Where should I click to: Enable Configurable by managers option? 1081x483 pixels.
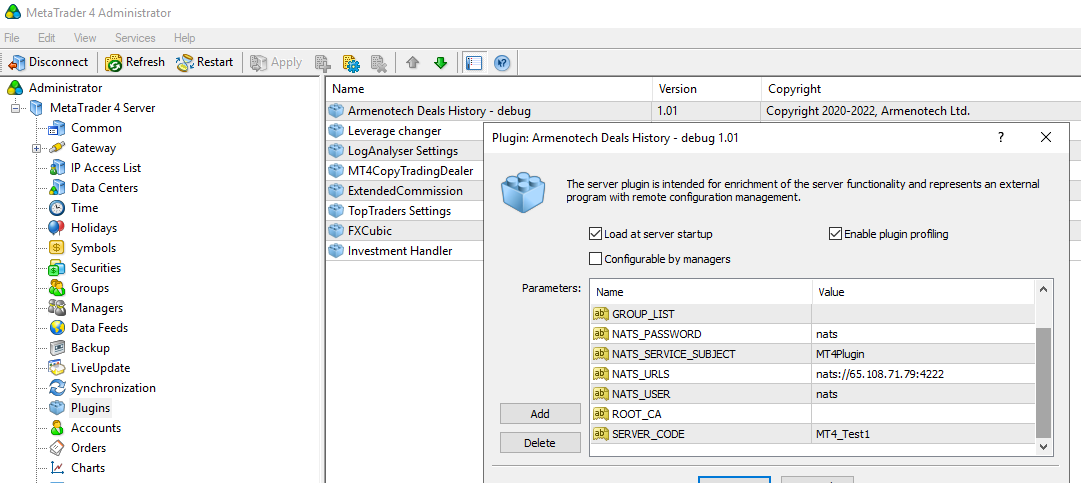pyautogui.click(x=597, y=259)
